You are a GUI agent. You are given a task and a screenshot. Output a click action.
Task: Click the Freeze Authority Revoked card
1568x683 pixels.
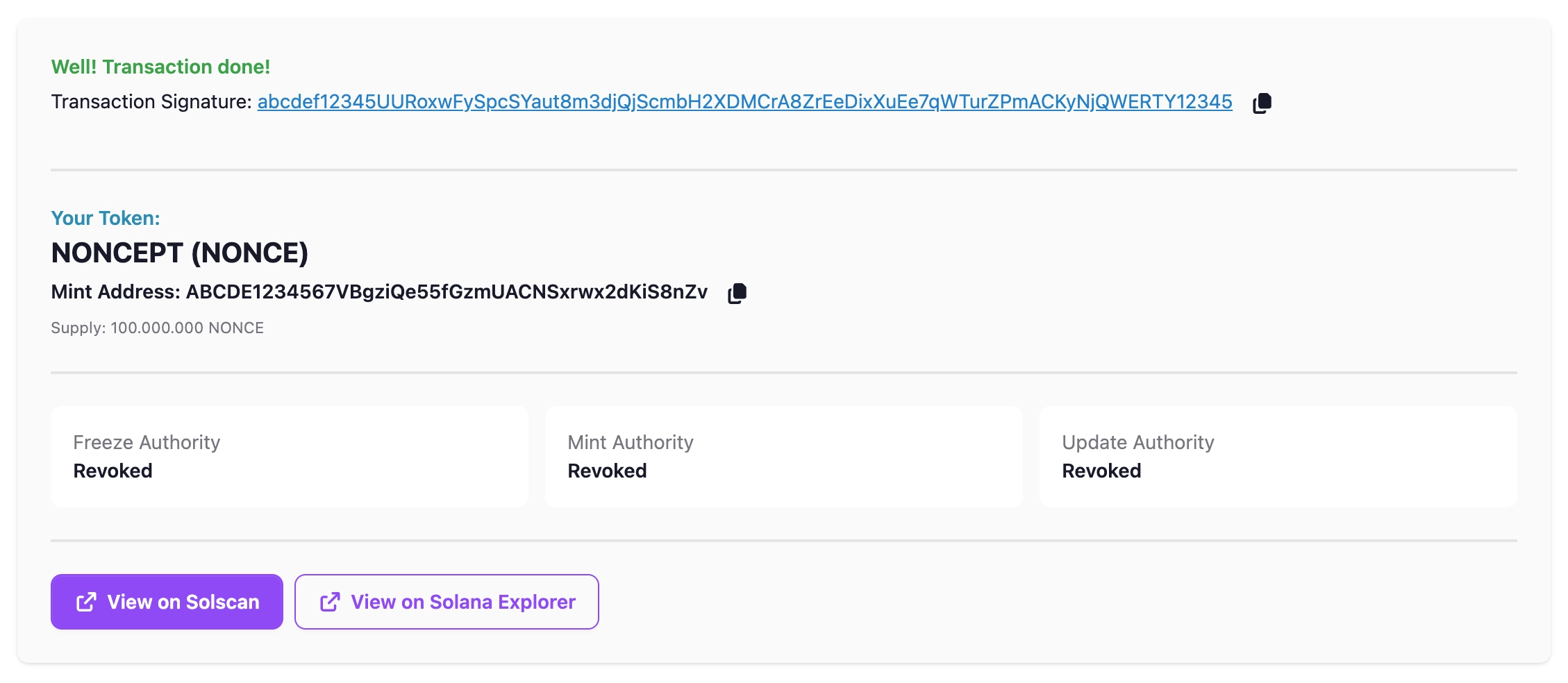[290, 457]
